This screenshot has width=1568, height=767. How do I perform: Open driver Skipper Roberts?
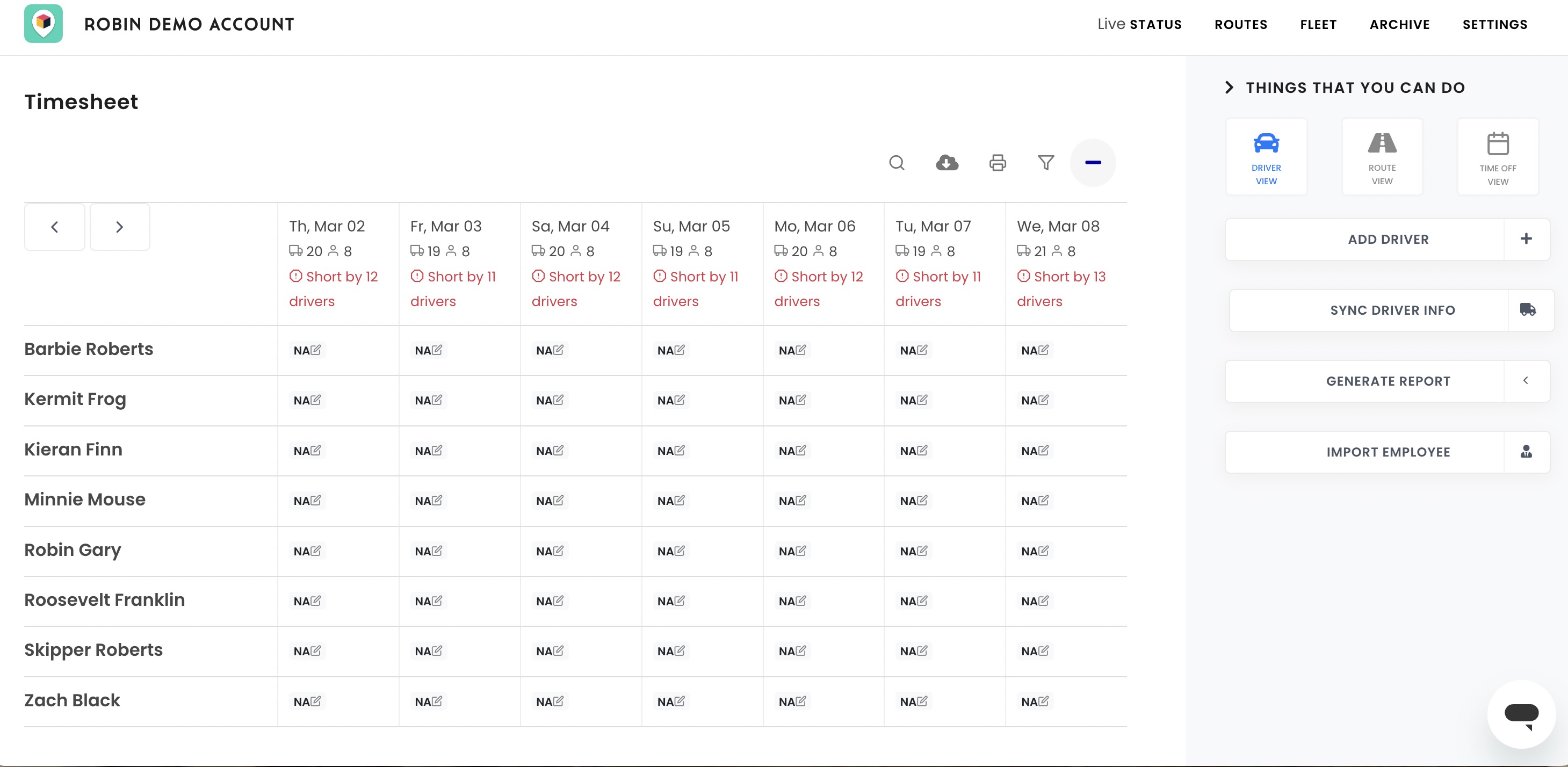click(94, 650)
